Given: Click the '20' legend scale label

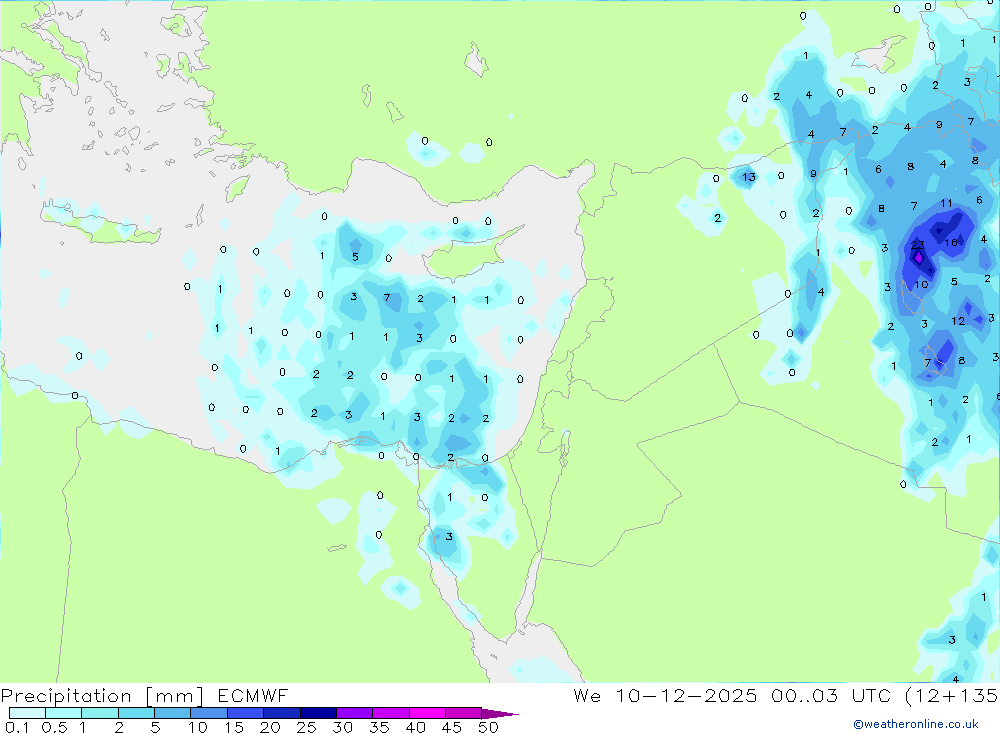Looking at the screenshot, I should coord(270,727).
